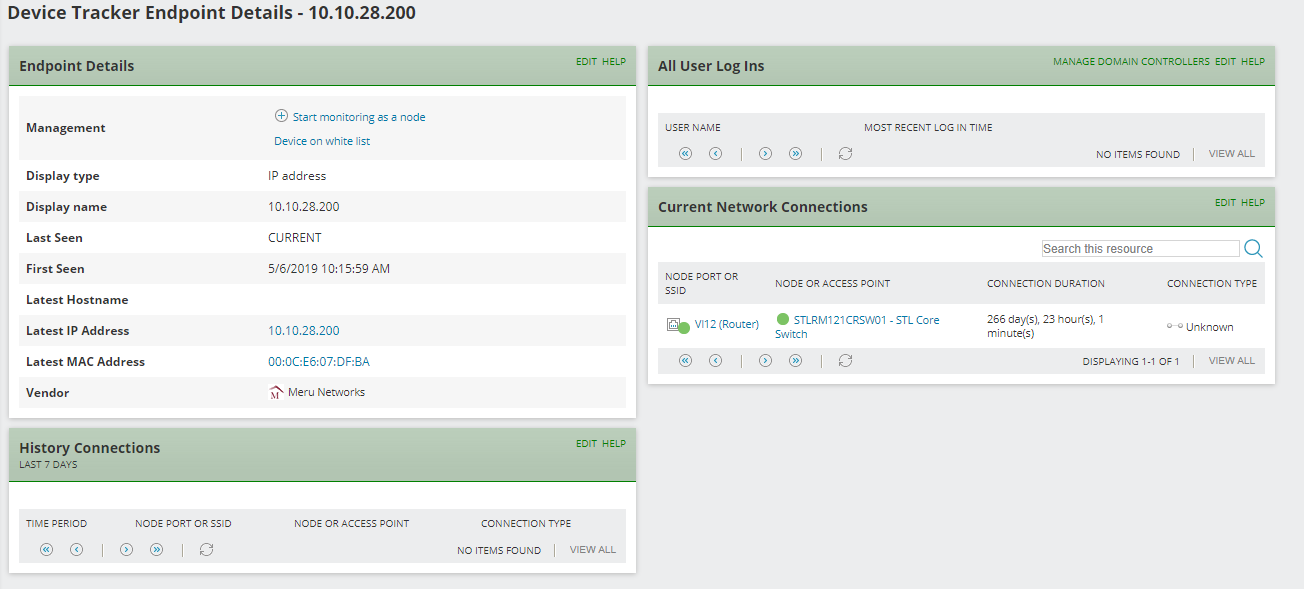Click last page icon in All User Log Ins

[x=795, y=154]
